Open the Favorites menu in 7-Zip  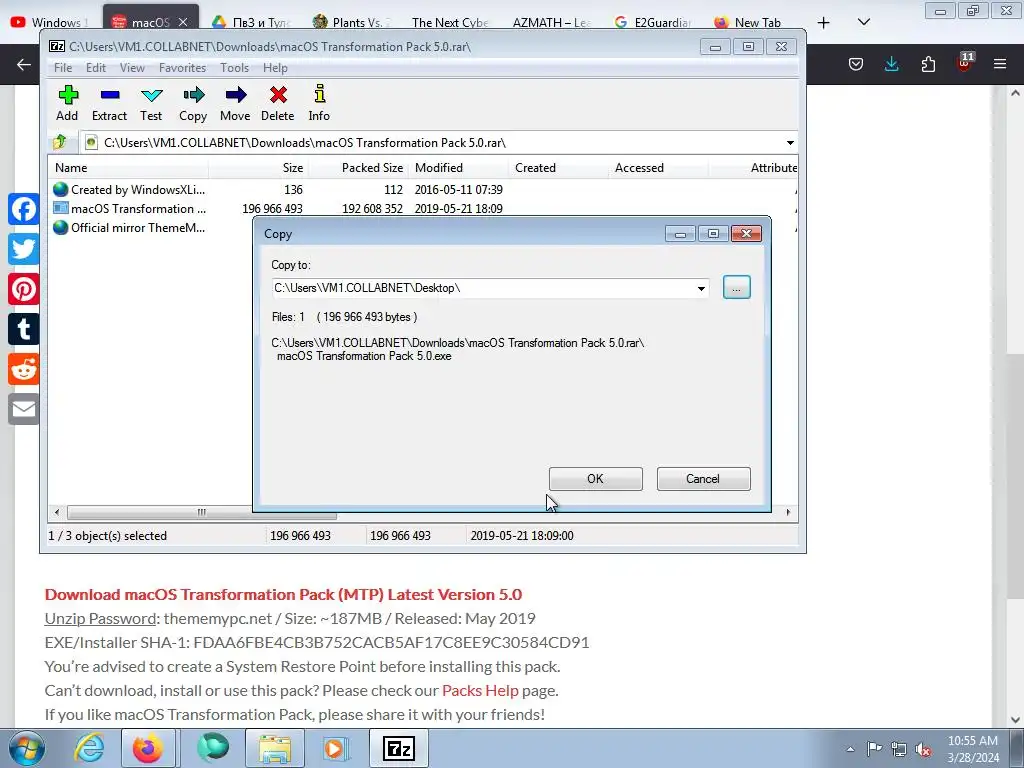182,68
